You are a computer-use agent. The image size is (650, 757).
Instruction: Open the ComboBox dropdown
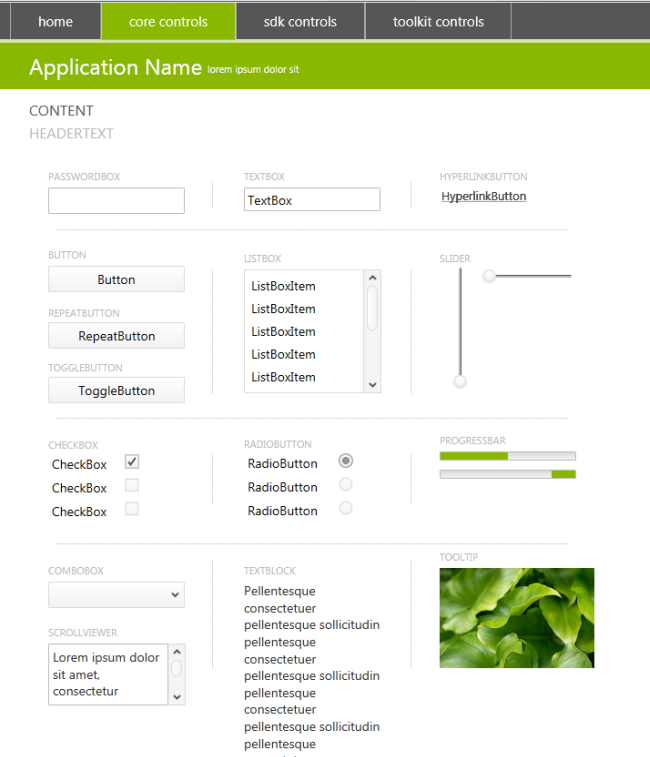(x=116, y=595)
